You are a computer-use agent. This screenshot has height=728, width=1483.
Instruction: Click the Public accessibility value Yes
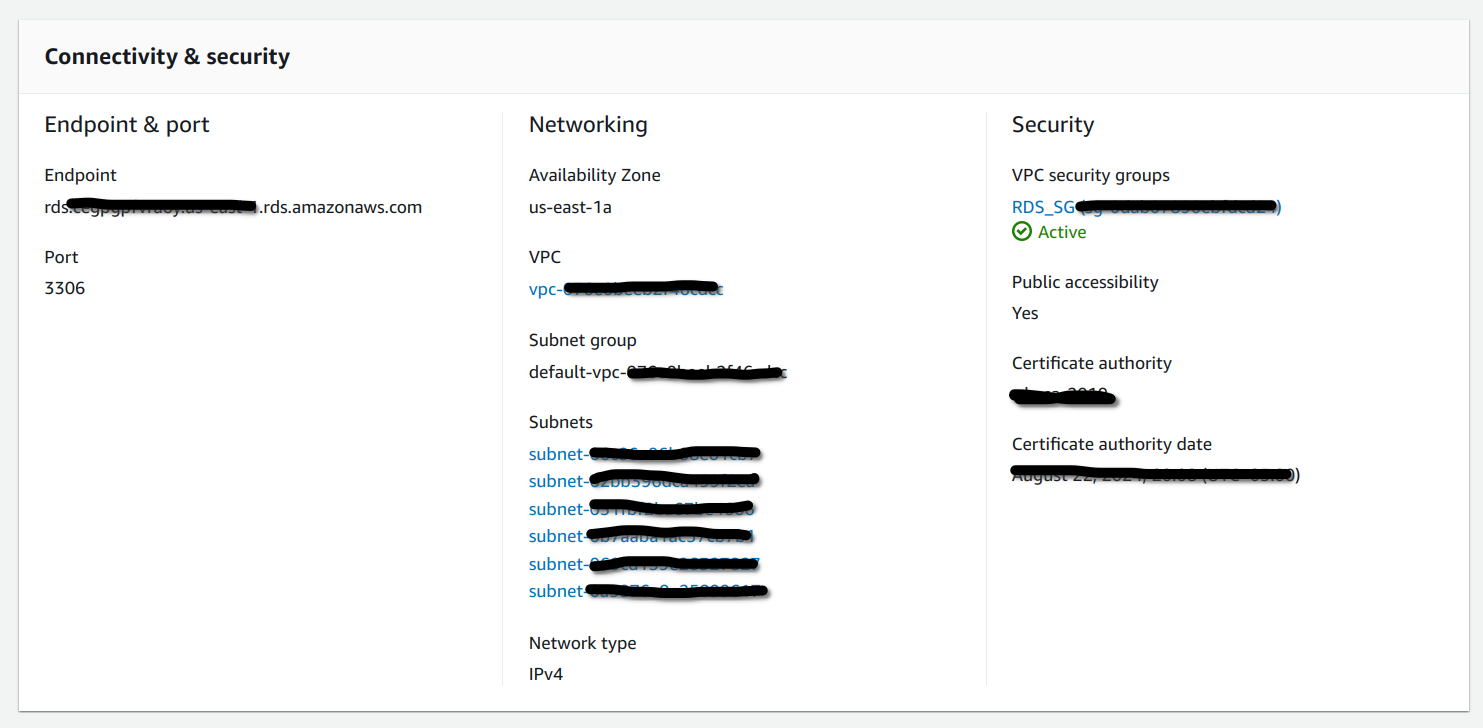point(1024,312)
